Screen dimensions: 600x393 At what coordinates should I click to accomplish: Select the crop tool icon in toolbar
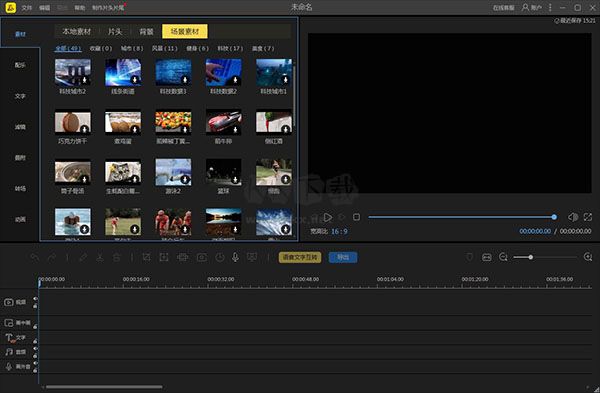coord(147,258)
